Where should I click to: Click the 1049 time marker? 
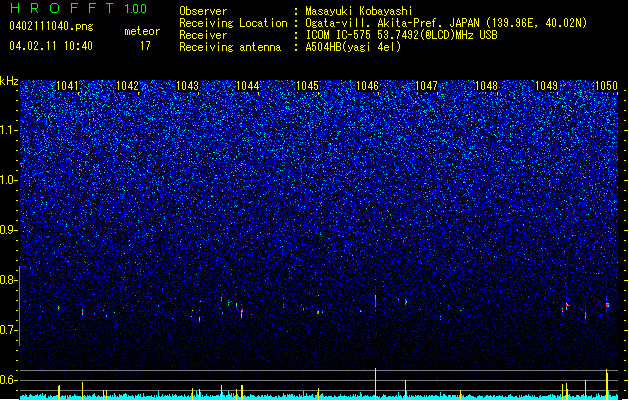[546, 86]
